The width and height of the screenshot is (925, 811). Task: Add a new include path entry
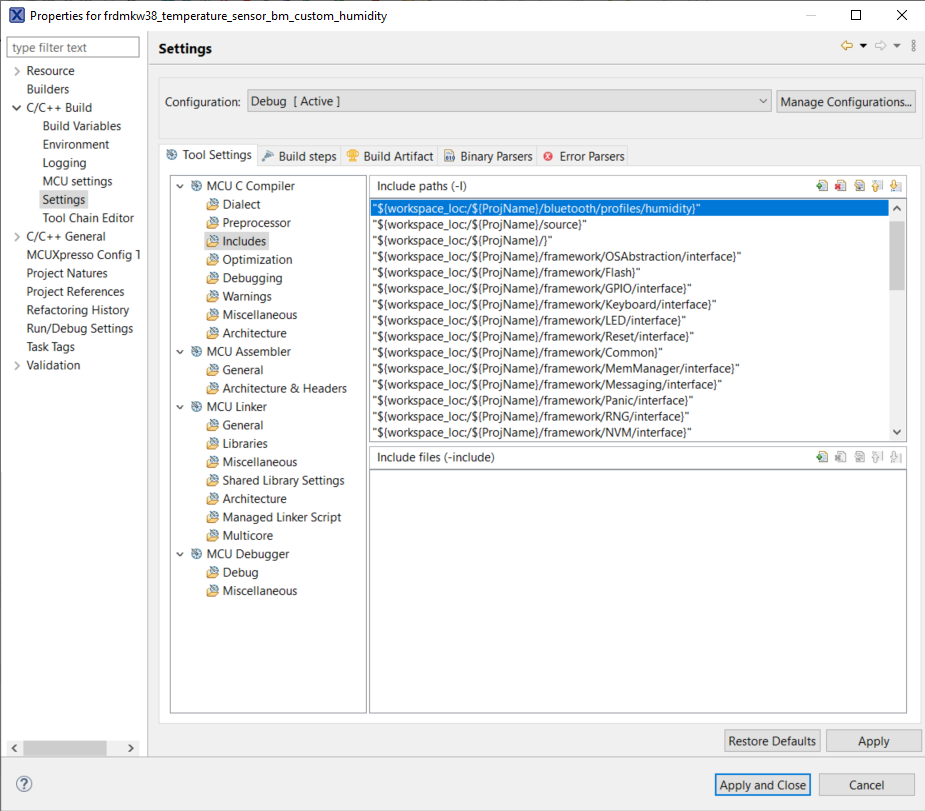(x=822, y=186)
